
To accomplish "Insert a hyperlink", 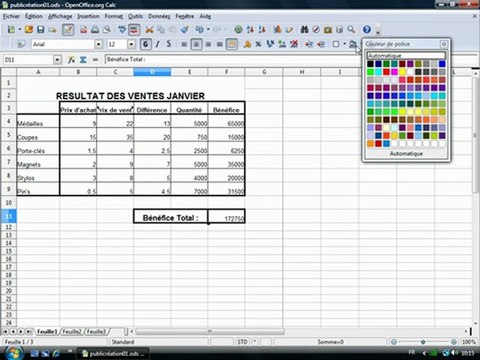I will pos(238,30).
